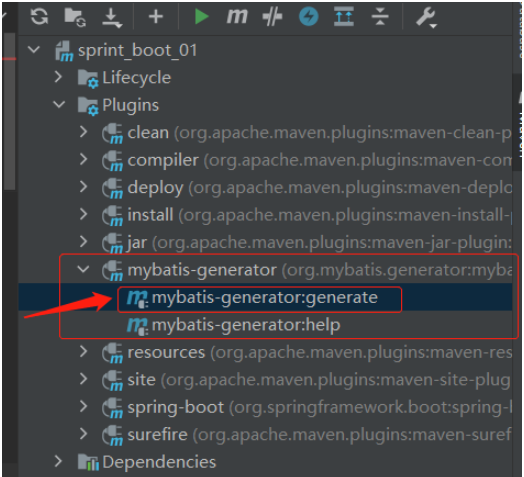Click the install plugin icon
This screenshot has width=524, height=477.
pyautogui.click(x=112, y=216)
